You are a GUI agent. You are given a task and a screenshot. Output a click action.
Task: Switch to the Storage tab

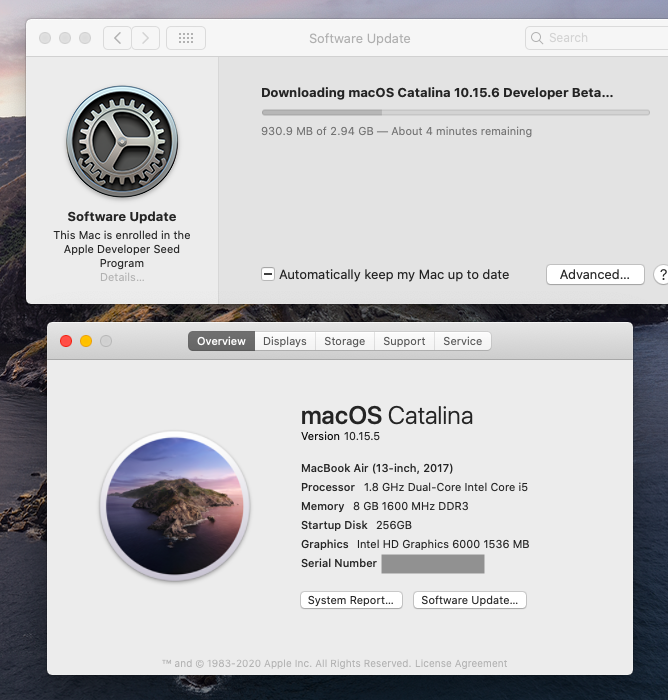pos(345,341)
